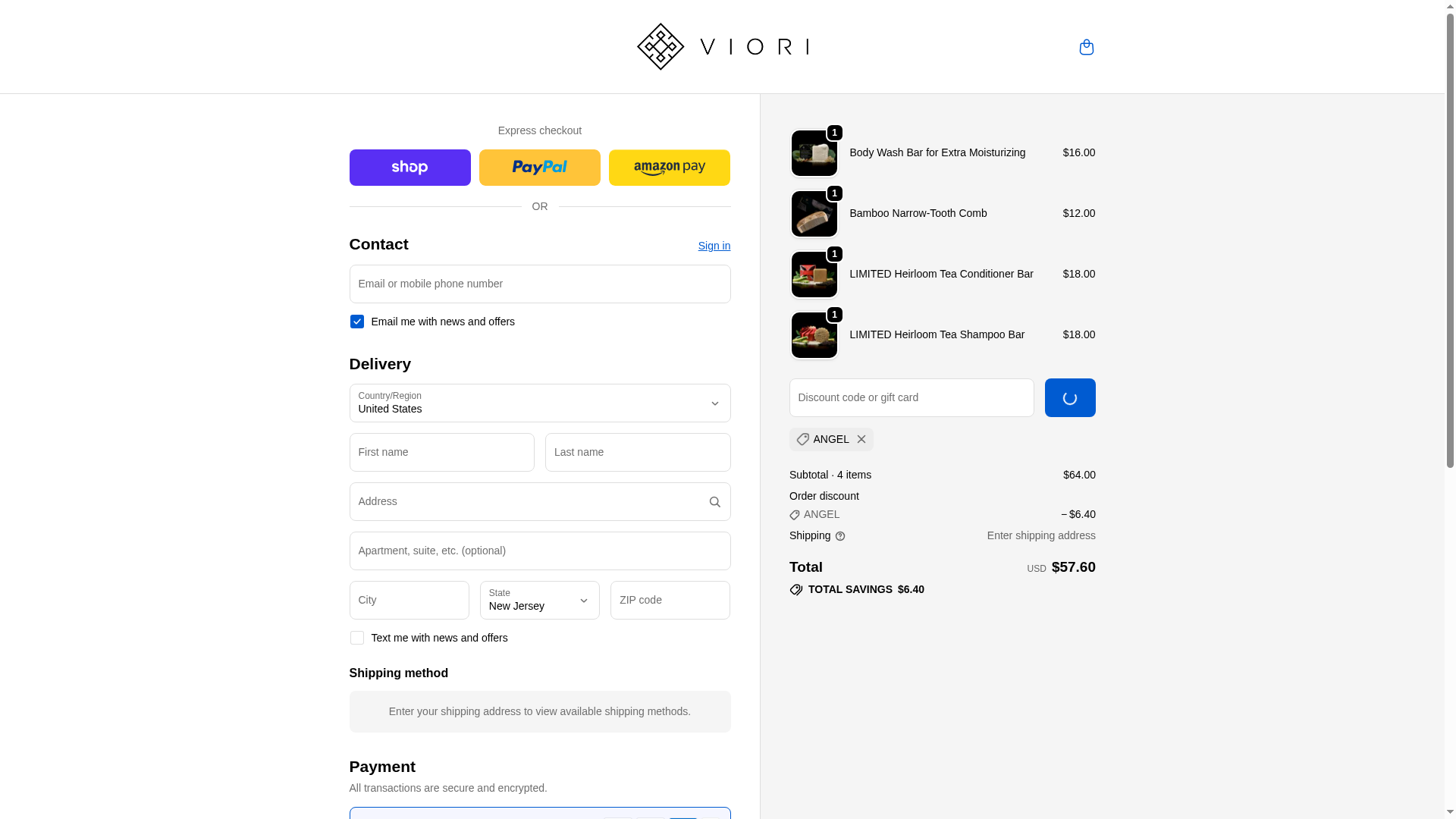Click the discount apply loading button
The width and height of the screenshot is (1456, 819).
(x=1070, y=397)
